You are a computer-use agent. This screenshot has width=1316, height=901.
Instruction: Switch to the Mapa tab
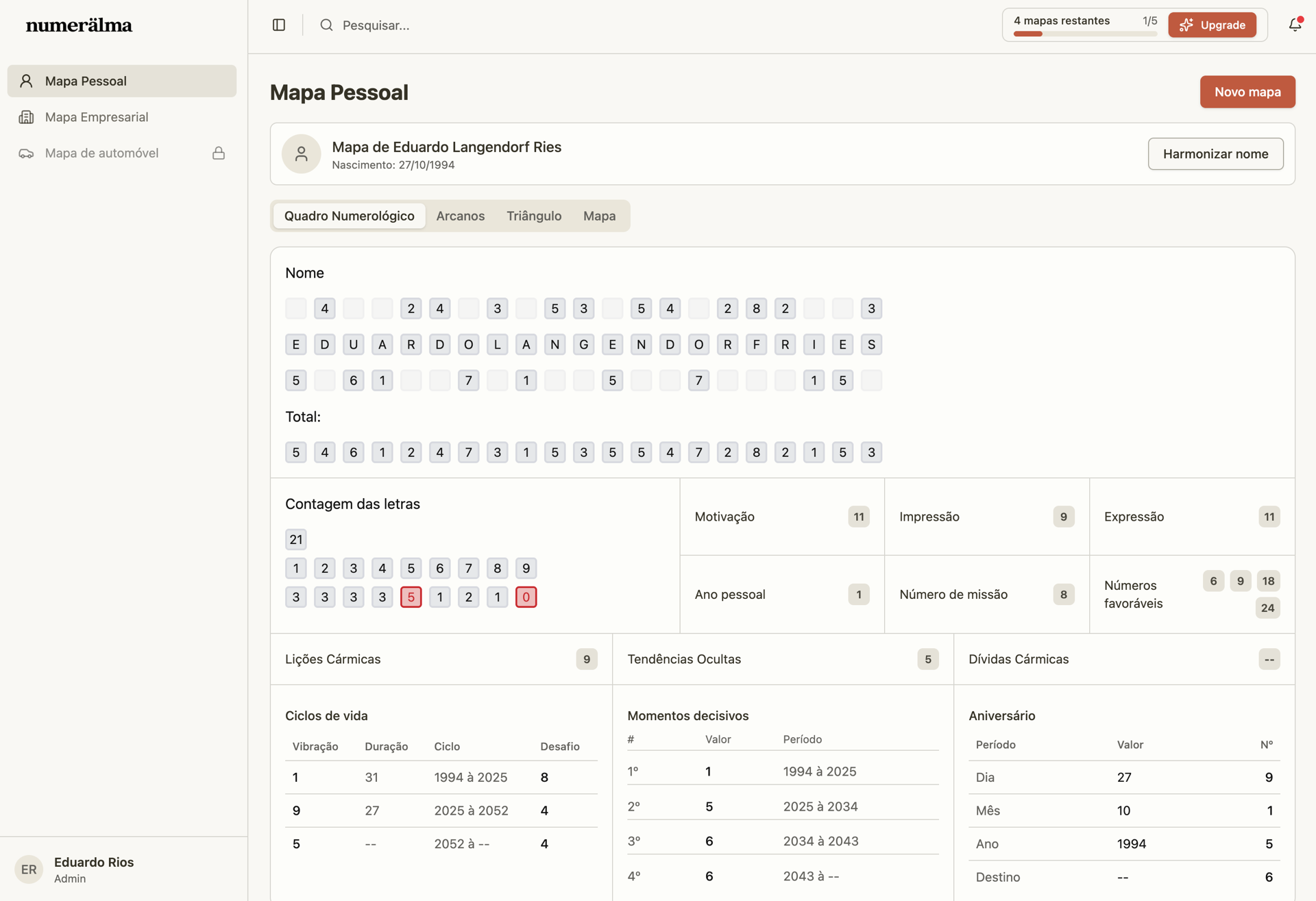click(600, 216)
